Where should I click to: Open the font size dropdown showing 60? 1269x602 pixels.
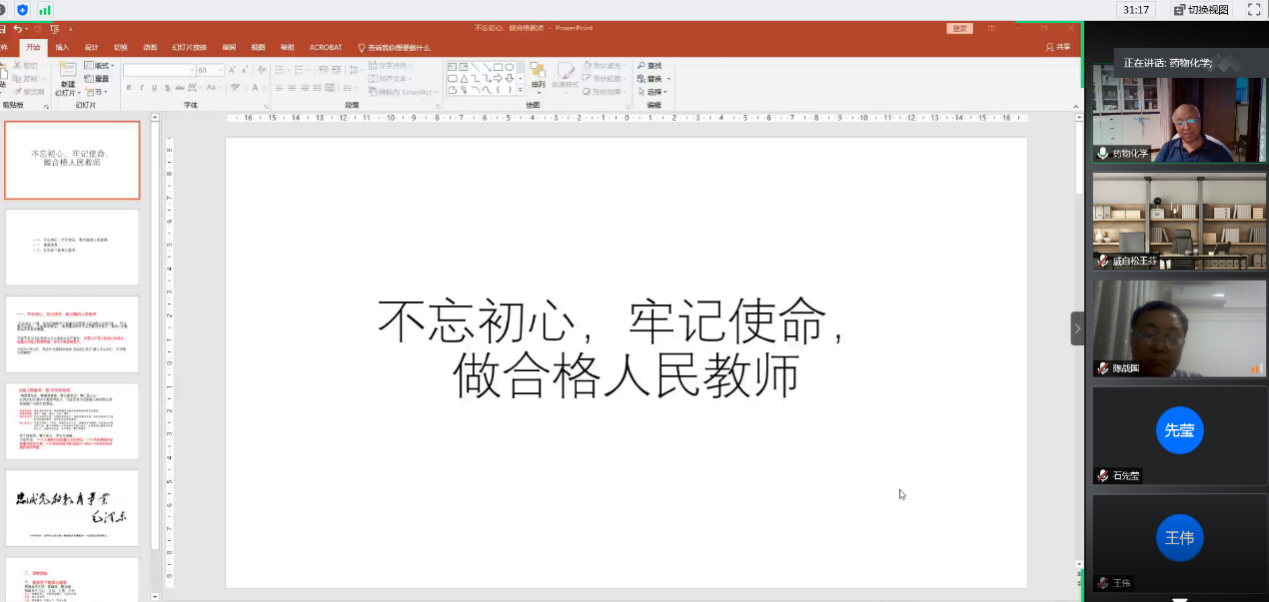pos(219,70)
